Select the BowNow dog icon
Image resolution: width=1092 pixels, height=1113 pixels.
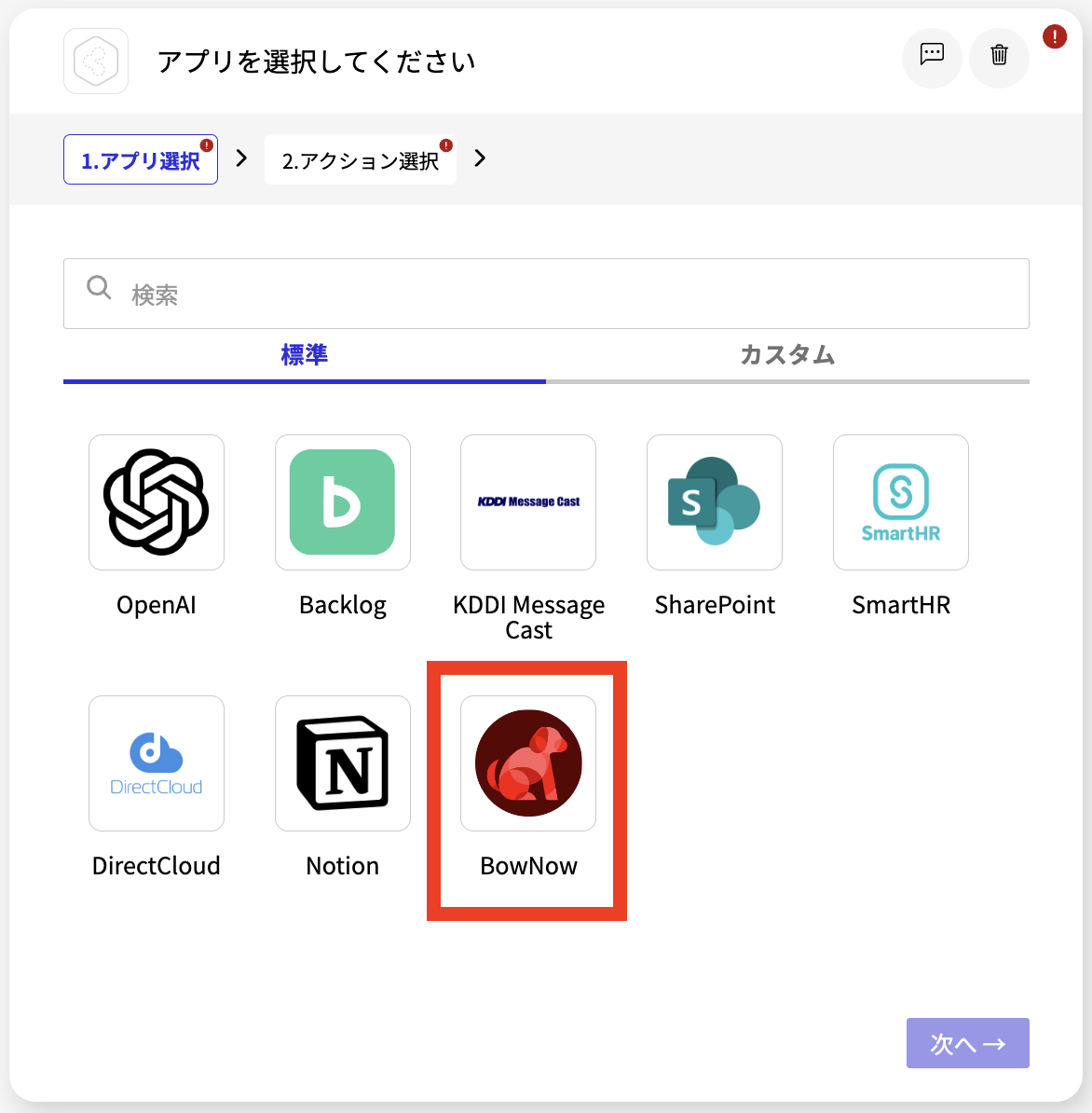(x=528, y=763)
